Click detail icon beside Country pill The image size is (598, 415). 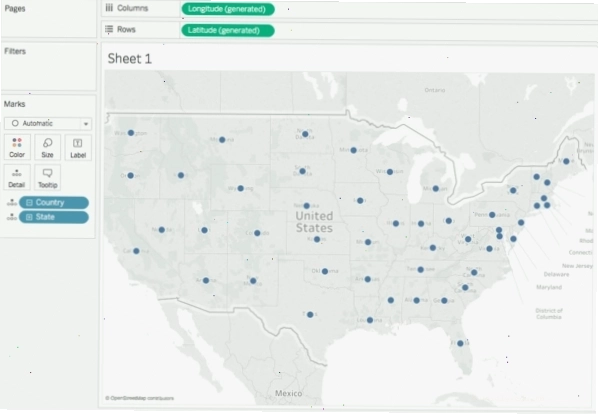(12, 203)
